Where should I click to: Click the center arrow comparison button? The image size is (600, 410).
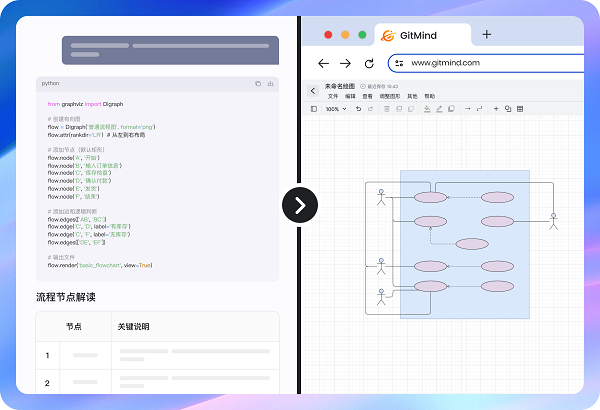tap(300, 205)
